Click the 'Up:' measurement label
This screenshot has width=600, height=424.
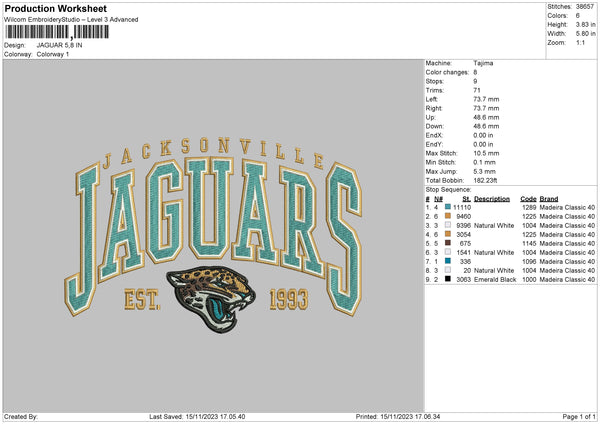pyautogui.click(x=430, y=117)
